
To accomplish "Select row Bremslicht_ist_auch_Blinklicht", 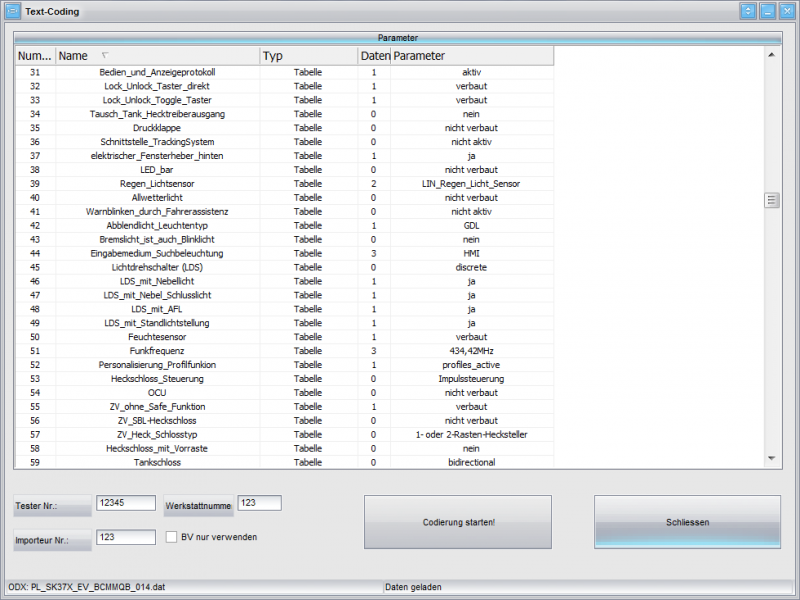I will coord(285,239).
